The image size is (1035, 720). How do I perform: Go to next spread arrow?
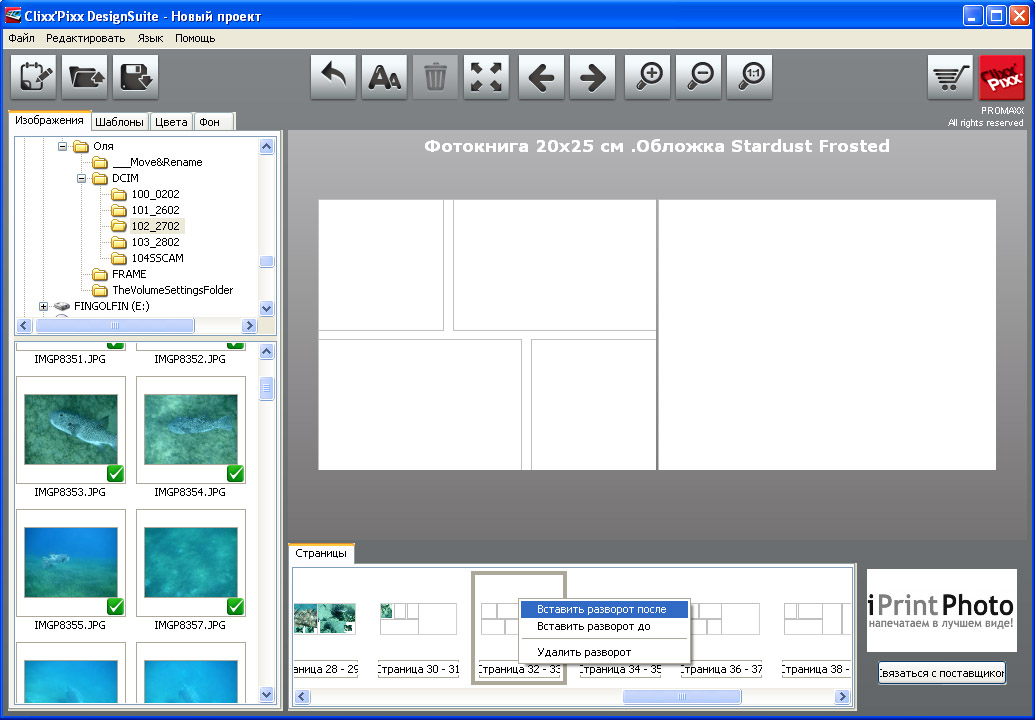(592, 77)
